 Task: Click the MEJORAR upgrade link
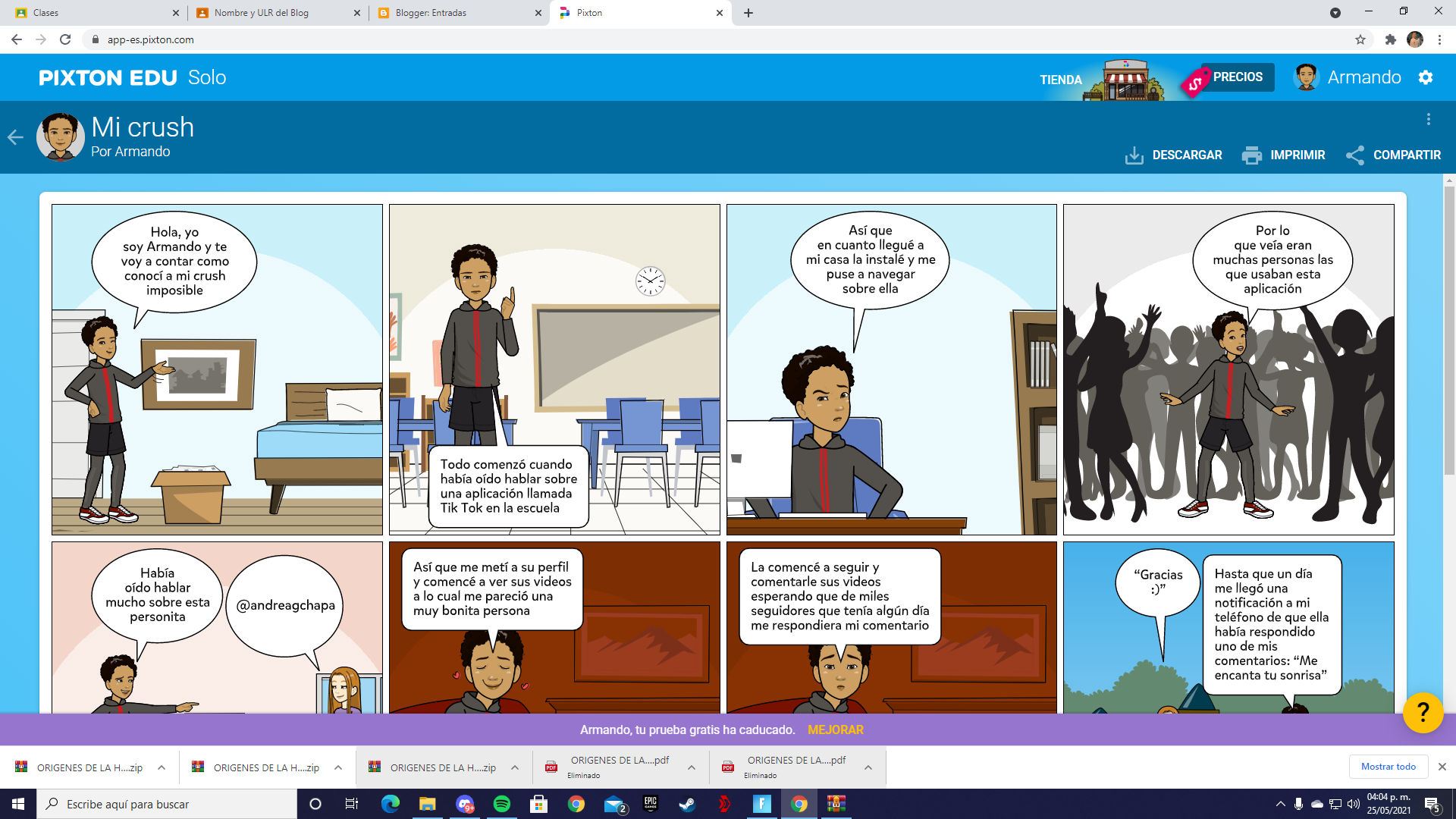(x=835, y=730)
